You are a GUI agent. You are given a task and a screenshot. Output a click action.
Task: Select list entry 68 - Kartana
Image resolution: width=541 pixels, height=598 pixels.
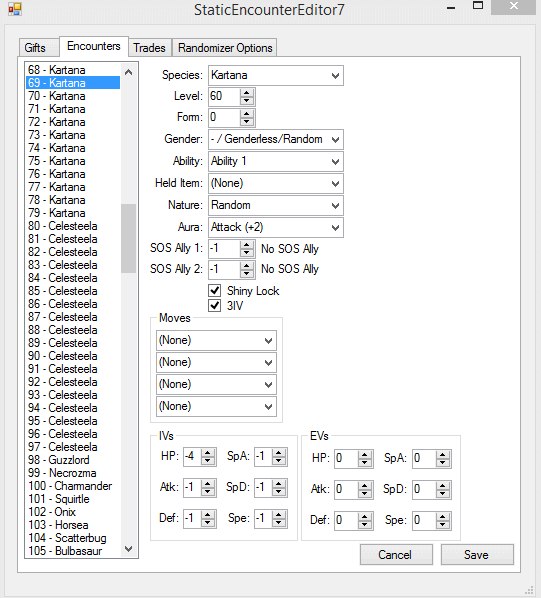click(x=73, y=70)
